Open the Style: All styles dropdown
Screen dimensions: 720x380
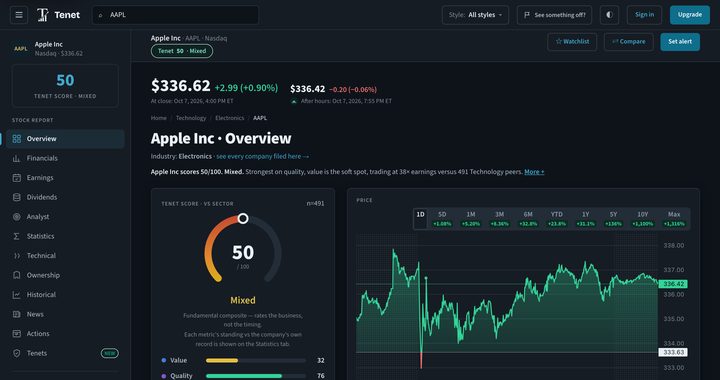coord(475,15)
